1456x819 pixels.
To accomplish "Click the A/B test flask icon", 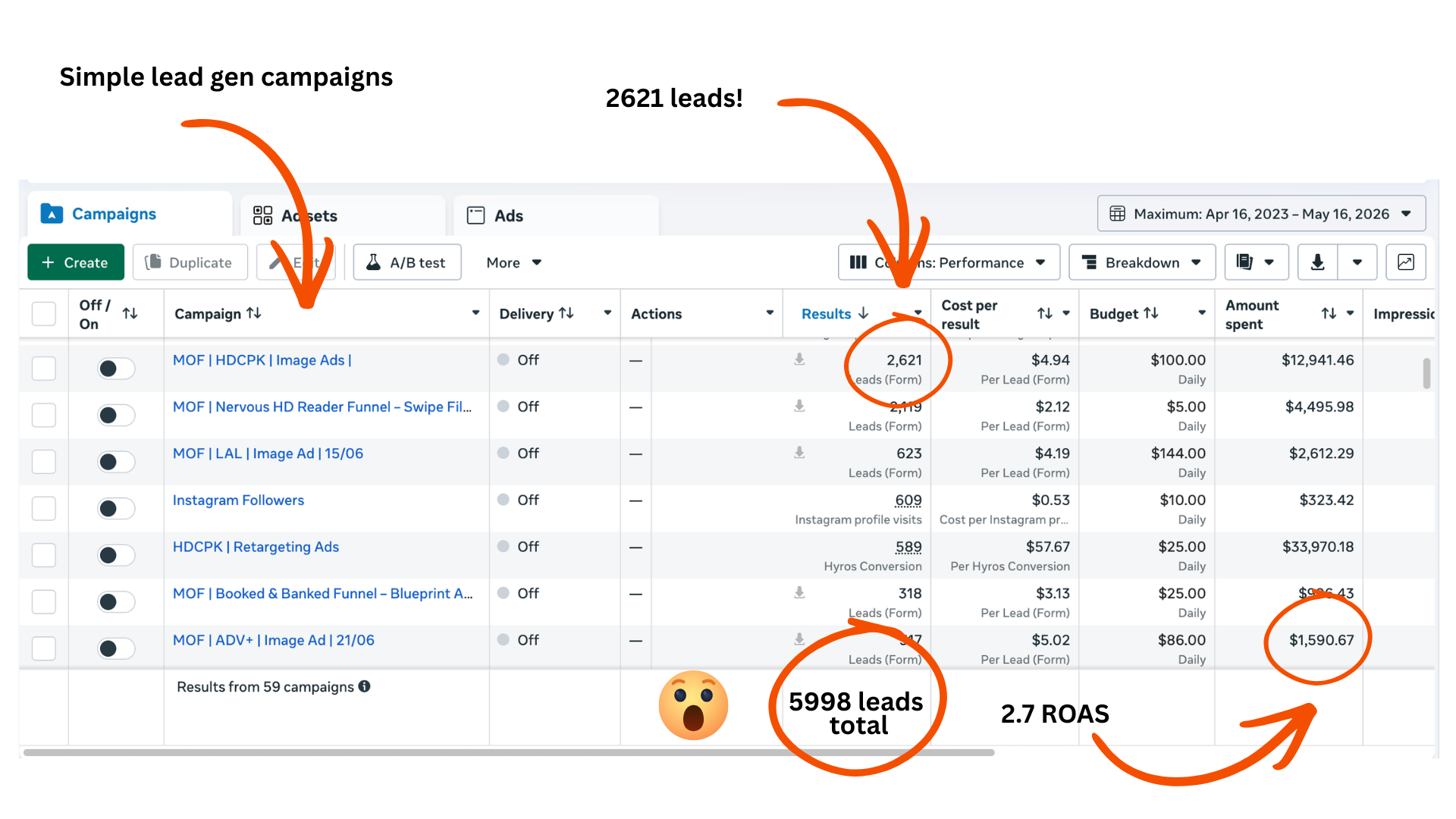I will pos(373,262).
